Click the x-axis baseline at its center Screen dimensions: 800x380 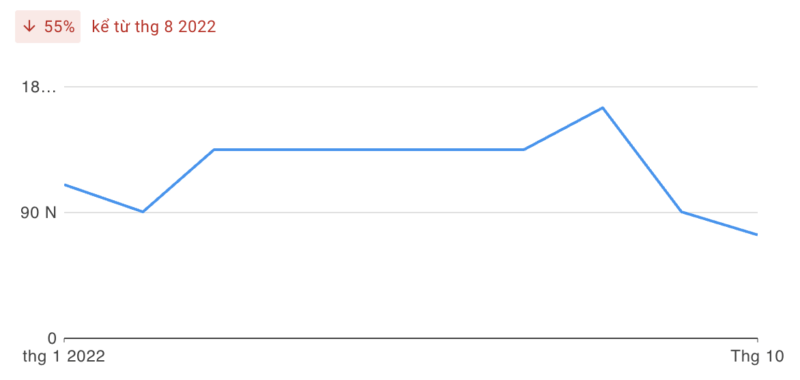[x=411, y=338]
